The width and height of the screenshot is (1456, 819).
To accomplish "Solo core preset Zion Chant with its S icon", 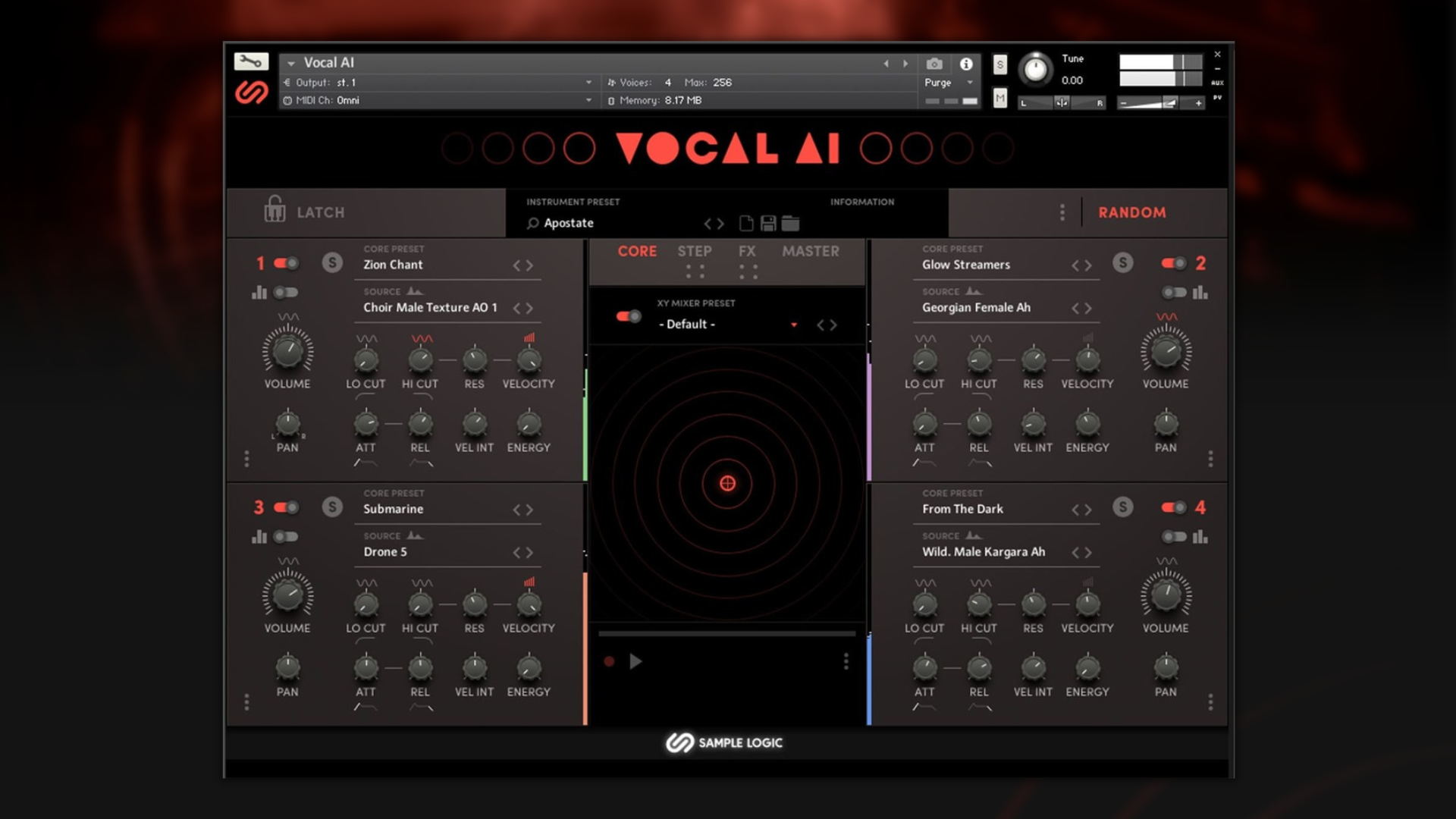I will [x=331, y=263].
